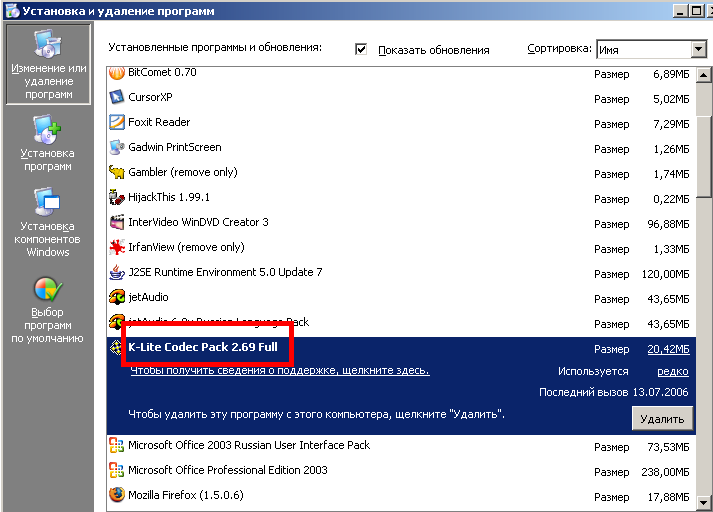Click the 6,89МБ size of BitComet
Image resolution: width=713 pixels, height=512 pixels.
[x=671, y=74]
